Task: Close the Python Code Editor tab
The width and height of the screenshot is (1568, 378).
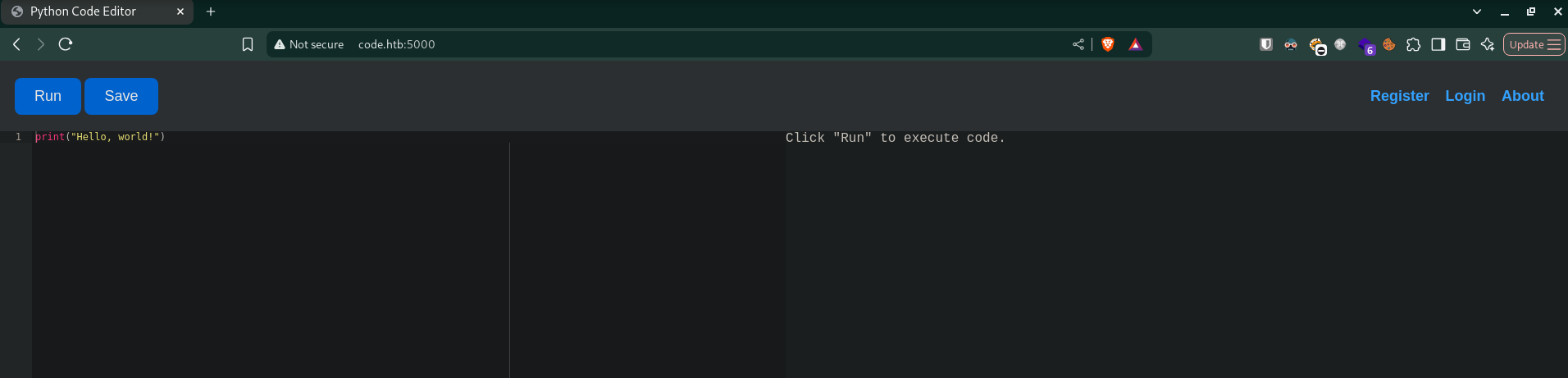Action: [180, 11]
